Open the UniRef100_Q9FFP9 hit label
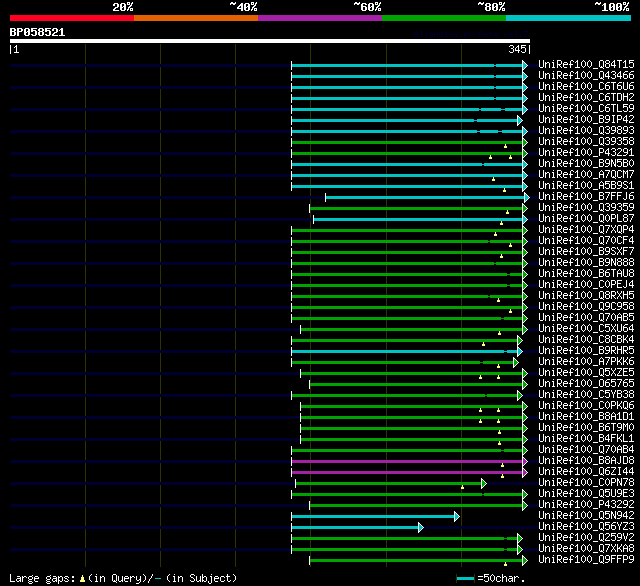Viewport: 640px width, 586px height. [x=586, y=560]
